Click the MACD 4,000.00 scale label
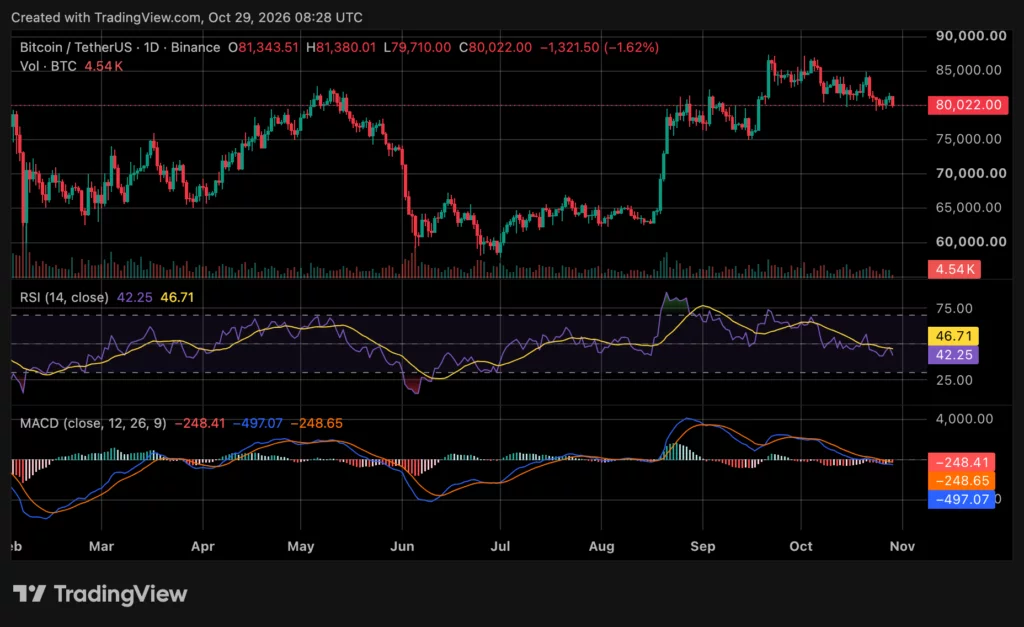 click(x=964, y=419)
